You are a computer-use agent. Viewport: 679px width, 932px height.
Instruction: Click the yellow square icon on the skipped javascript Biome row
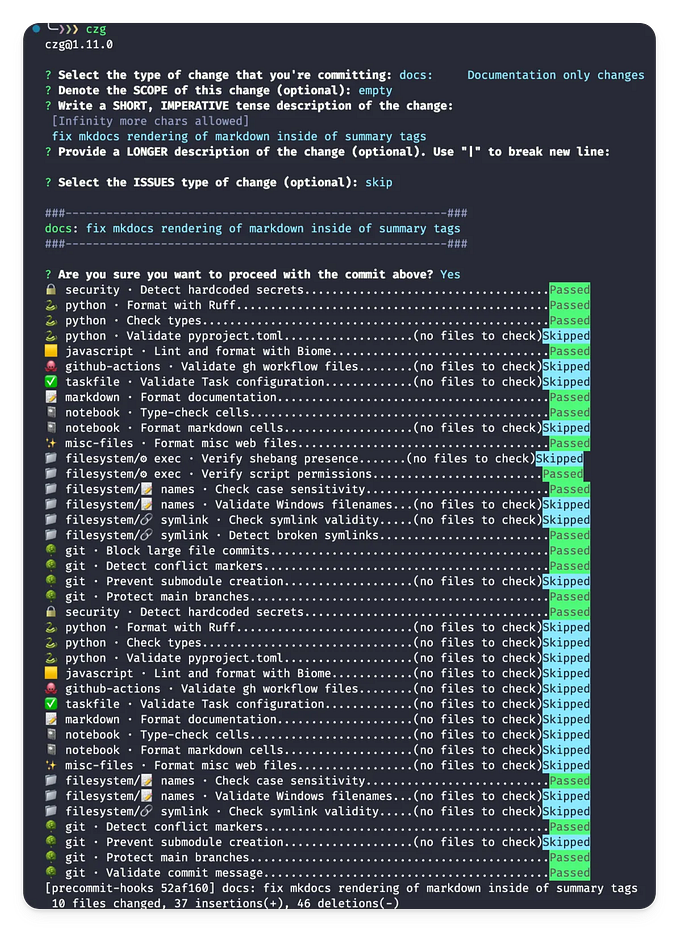tap(51, 673)
